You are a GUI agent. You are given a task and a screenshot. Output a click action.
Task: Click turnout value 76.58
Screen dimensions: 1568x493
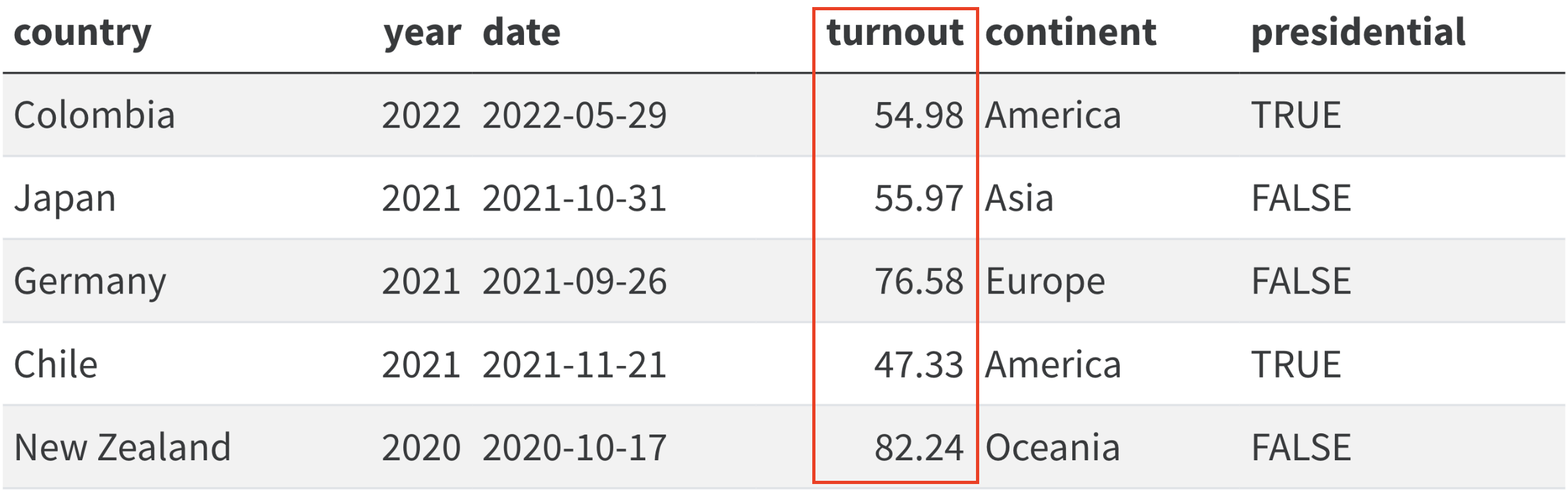pos(919,281)
